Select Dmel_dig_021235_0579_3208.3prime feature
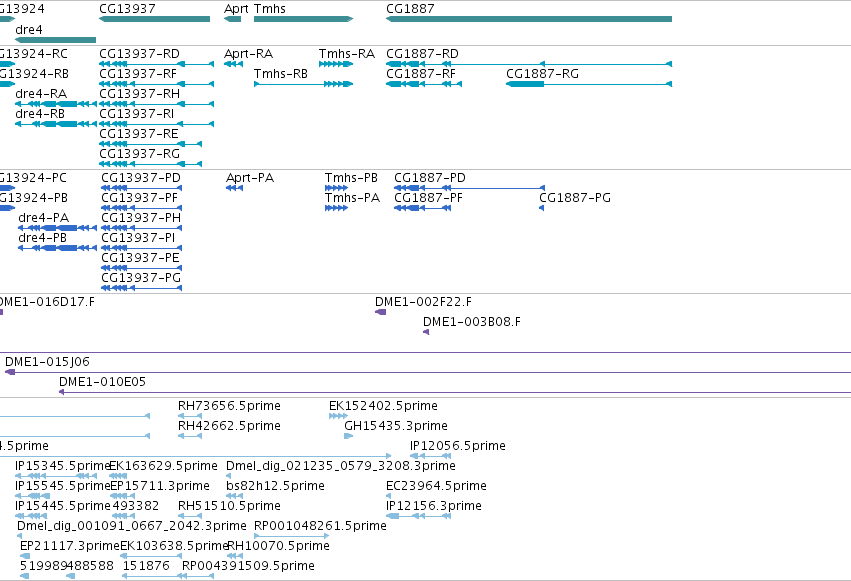Viewport: 851px width, 581px height. 228,476
